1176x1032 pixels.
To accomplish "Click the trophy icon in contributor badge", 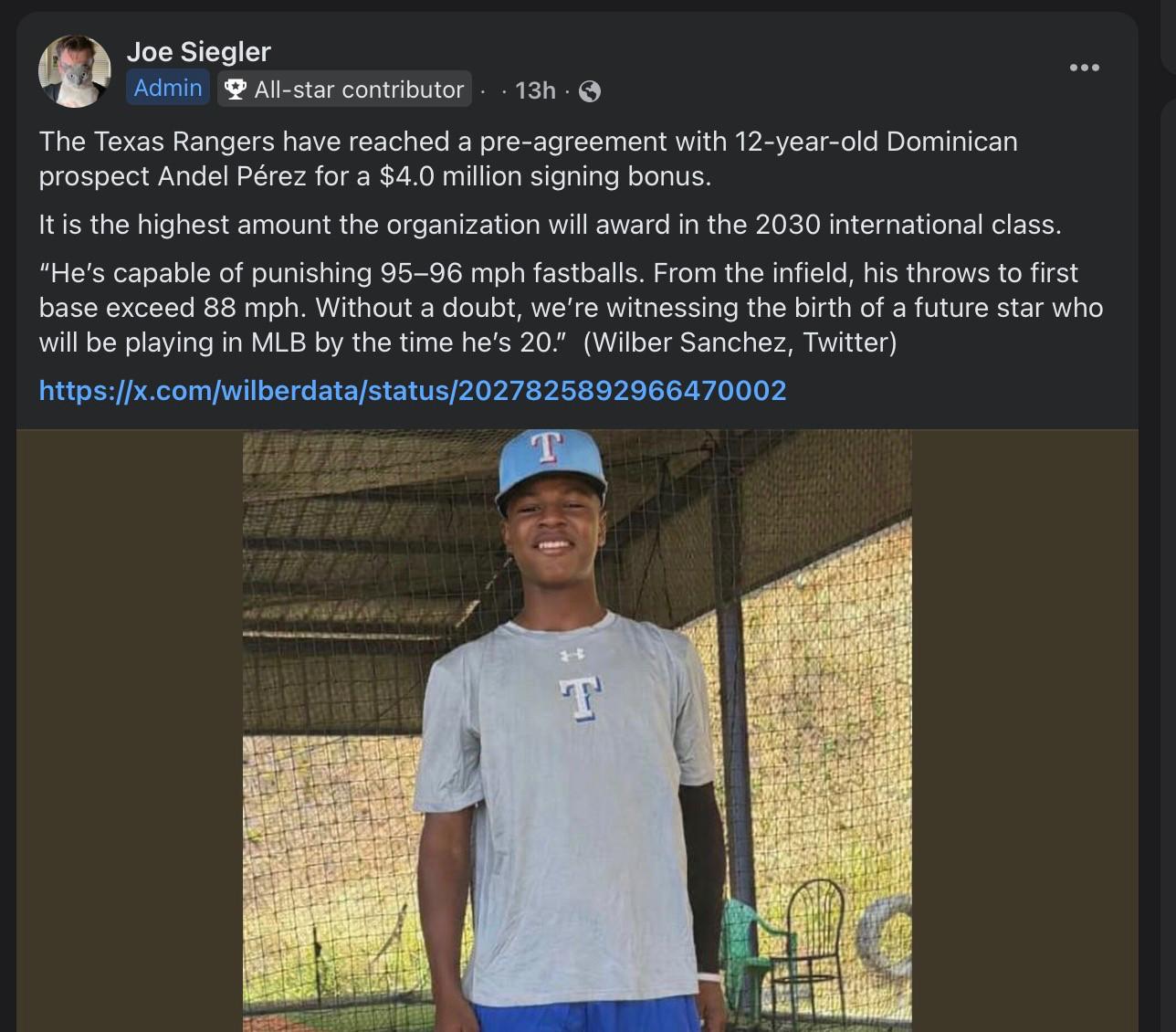I will pyautogui.click(x=236, y=90).
